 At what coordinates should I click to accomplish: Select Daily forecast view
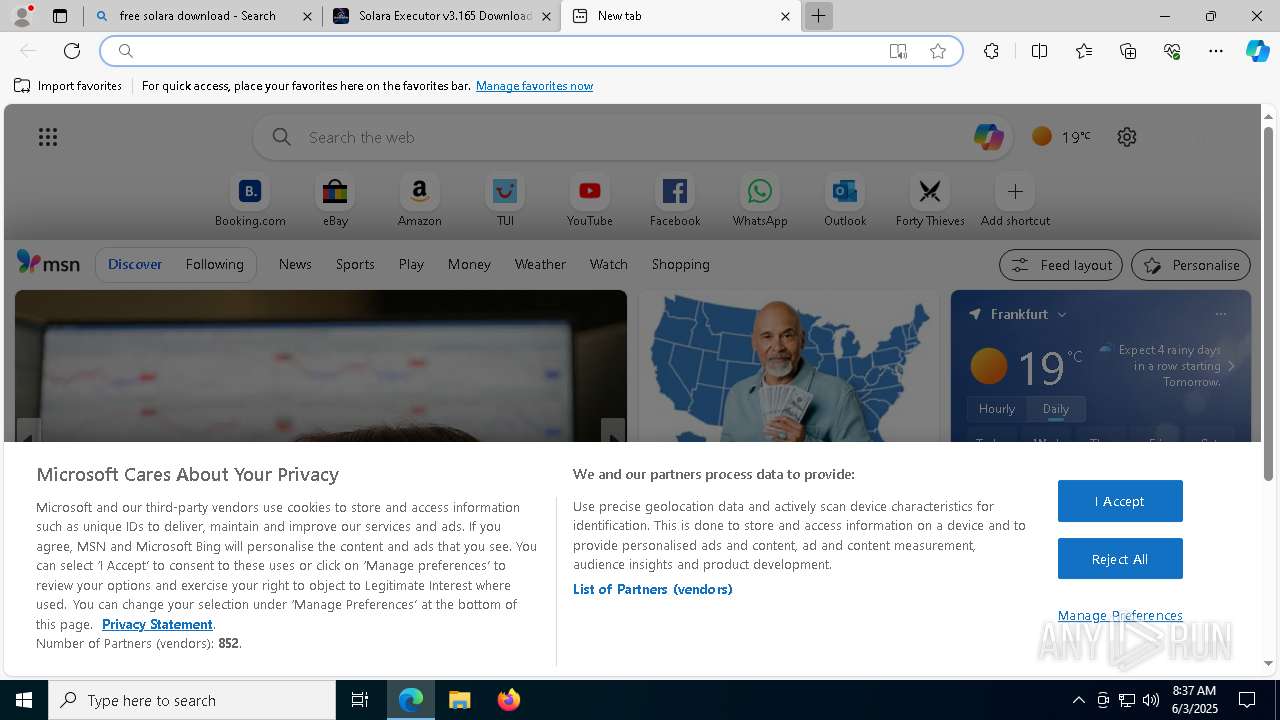1056,409
